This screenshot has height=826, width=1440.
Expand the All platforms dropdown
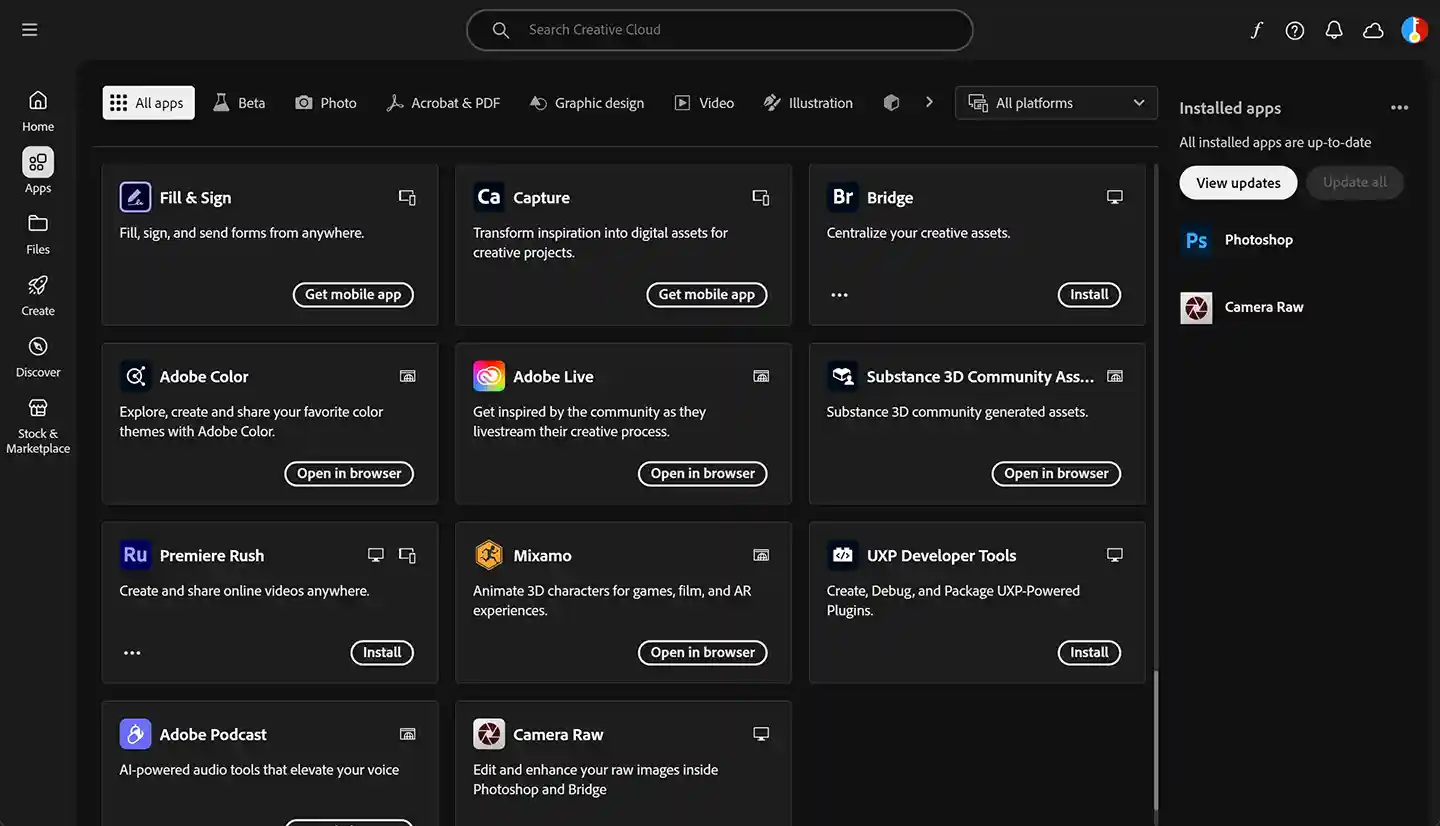1056,103
